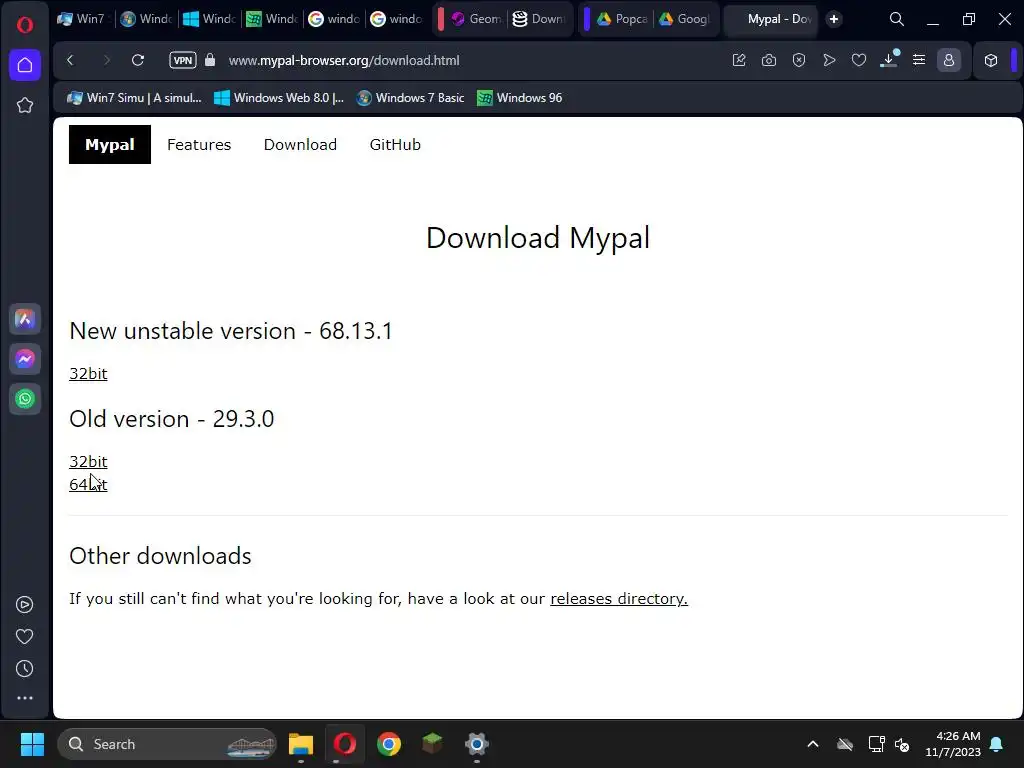
Task: Open Windows 7 Basic bookmark
Action: 410,98
